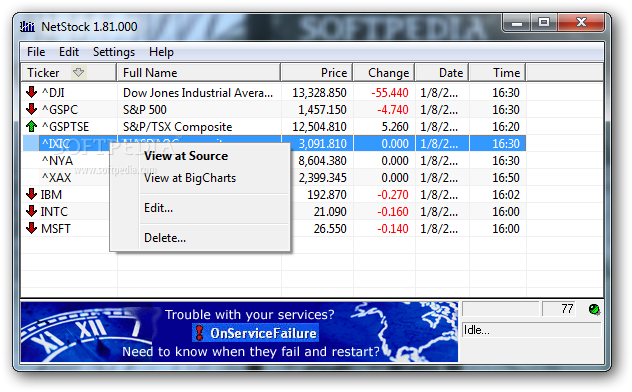
Task: Click red down arrow beside INTC
Action: [x=31, y=211]
